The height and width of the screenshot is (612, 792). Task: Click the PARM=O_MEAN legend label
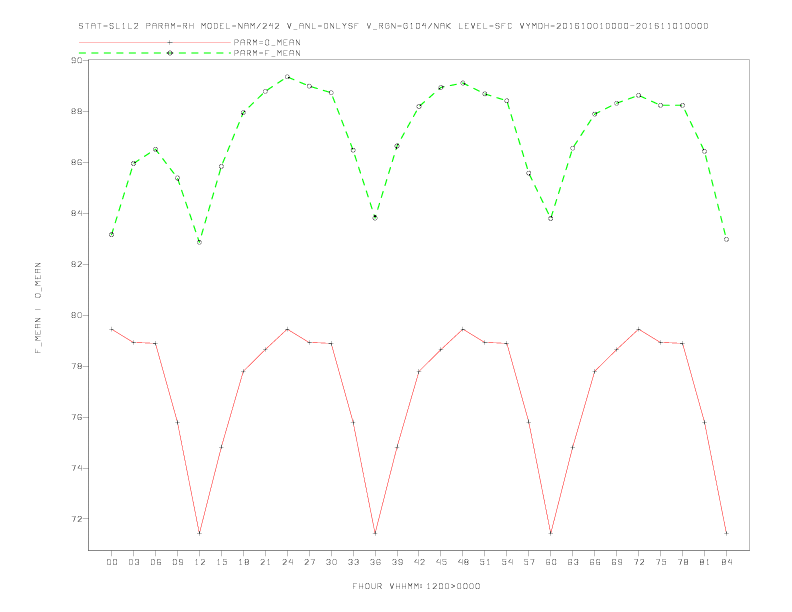(267, 42)
